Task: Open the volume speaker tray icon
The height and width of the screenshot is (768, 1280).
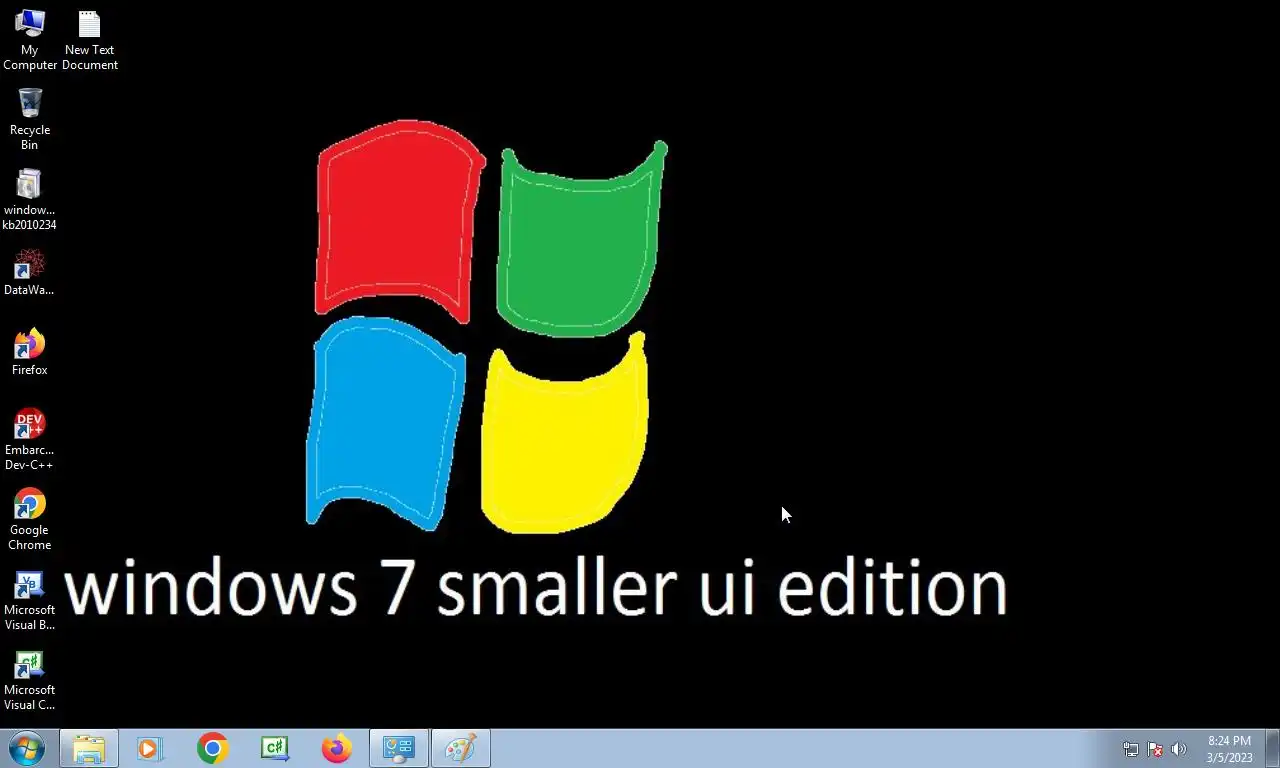Action: [1179, 749]
